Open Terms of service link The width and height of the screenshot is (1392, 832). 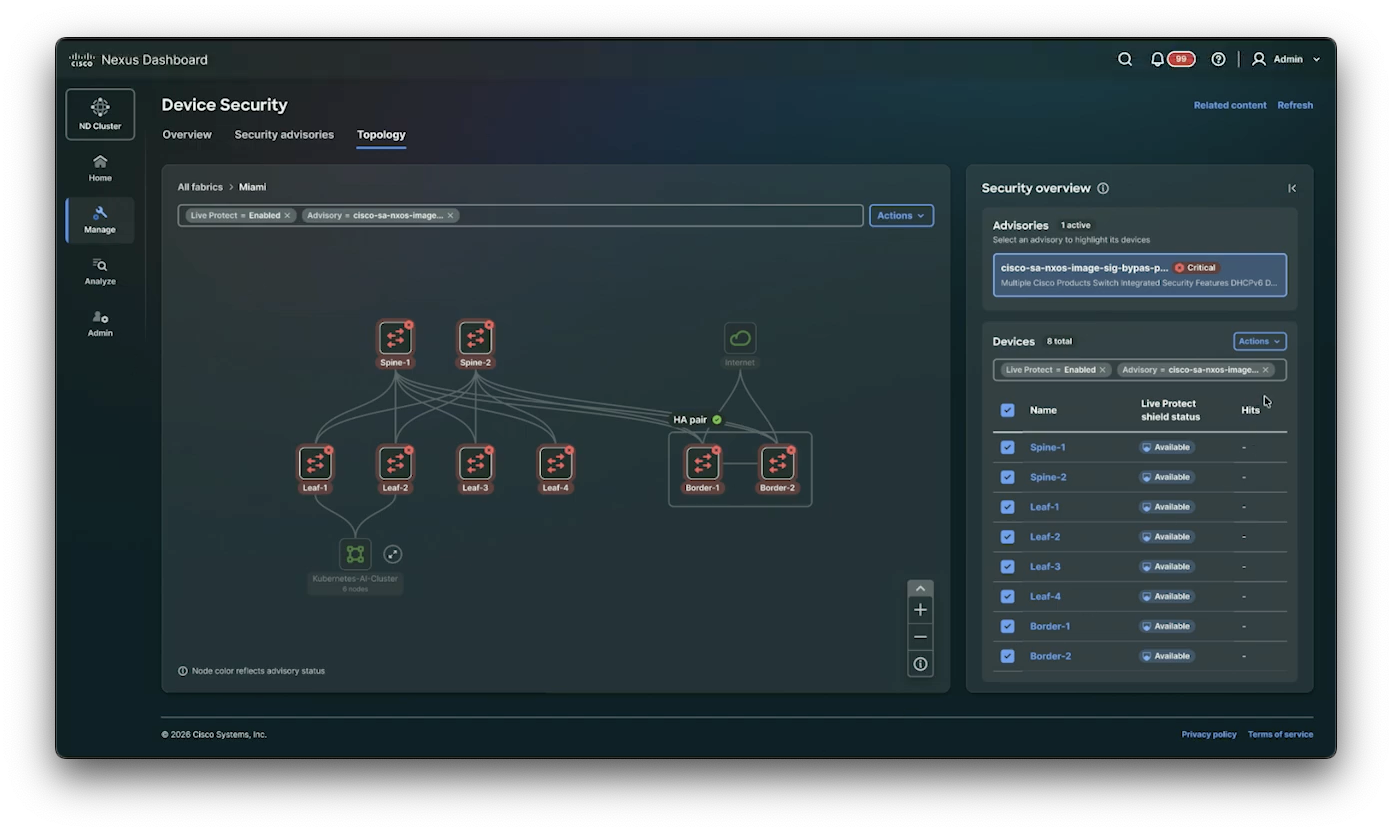point(1280,734)
